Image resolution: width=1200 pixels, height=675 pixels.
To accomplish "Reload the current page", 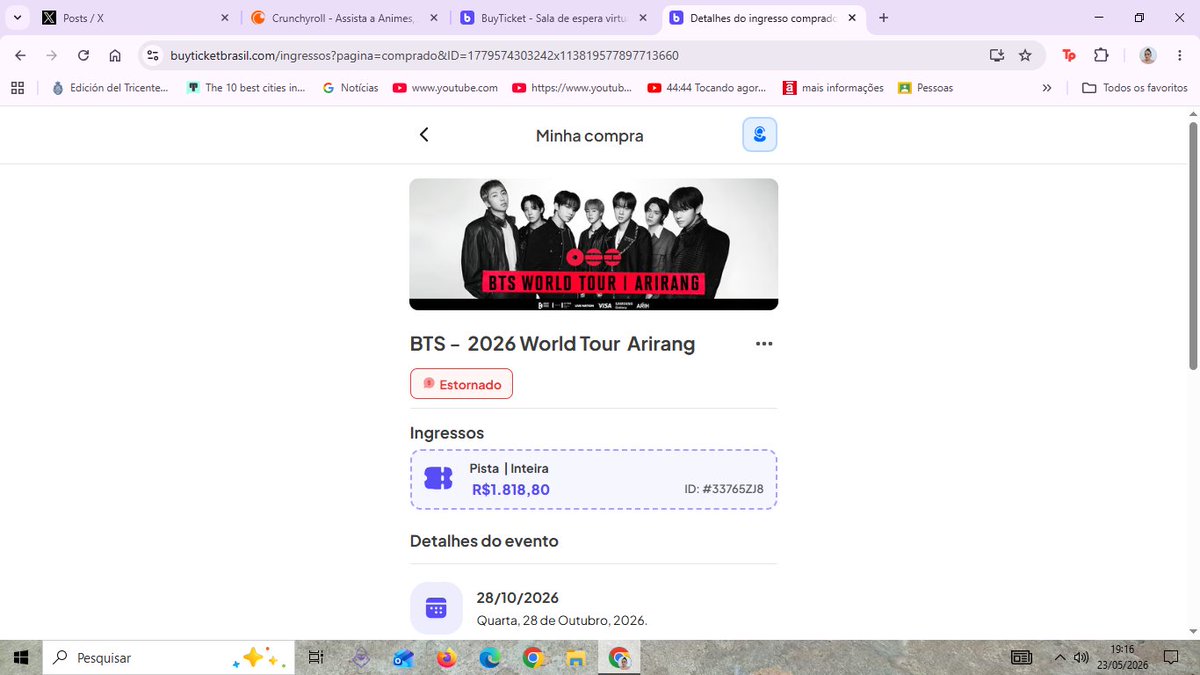I will click(84, 55).
